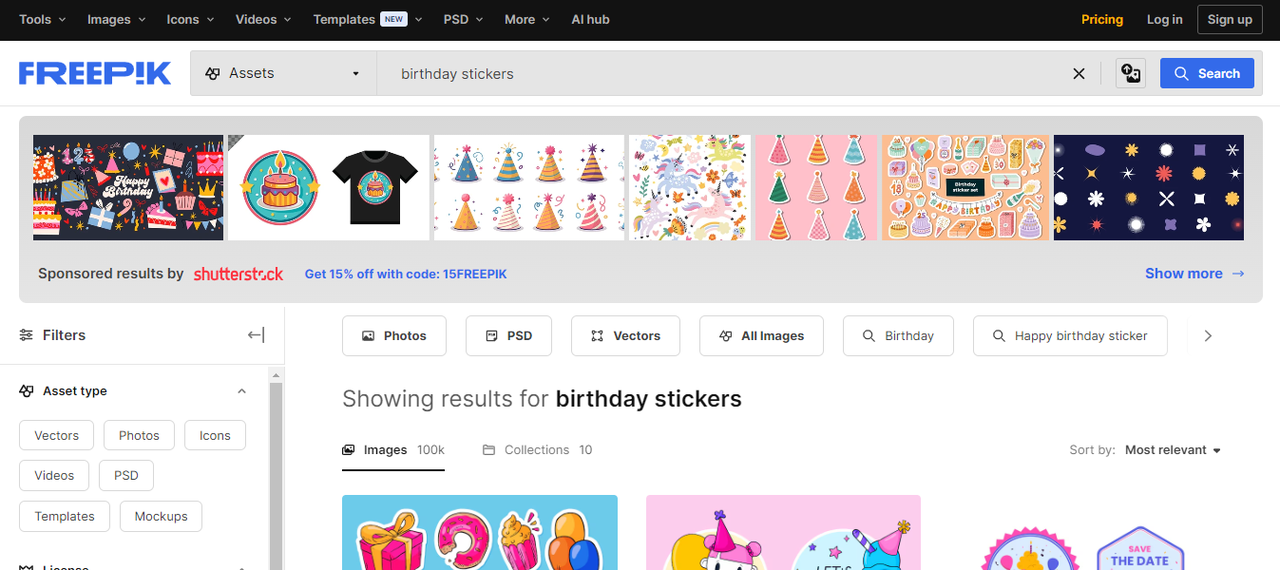Image resolution: width=1280 pixels, height=570 pixels.
Task: Open the PSD menu
Action: [x=463, y=19]
